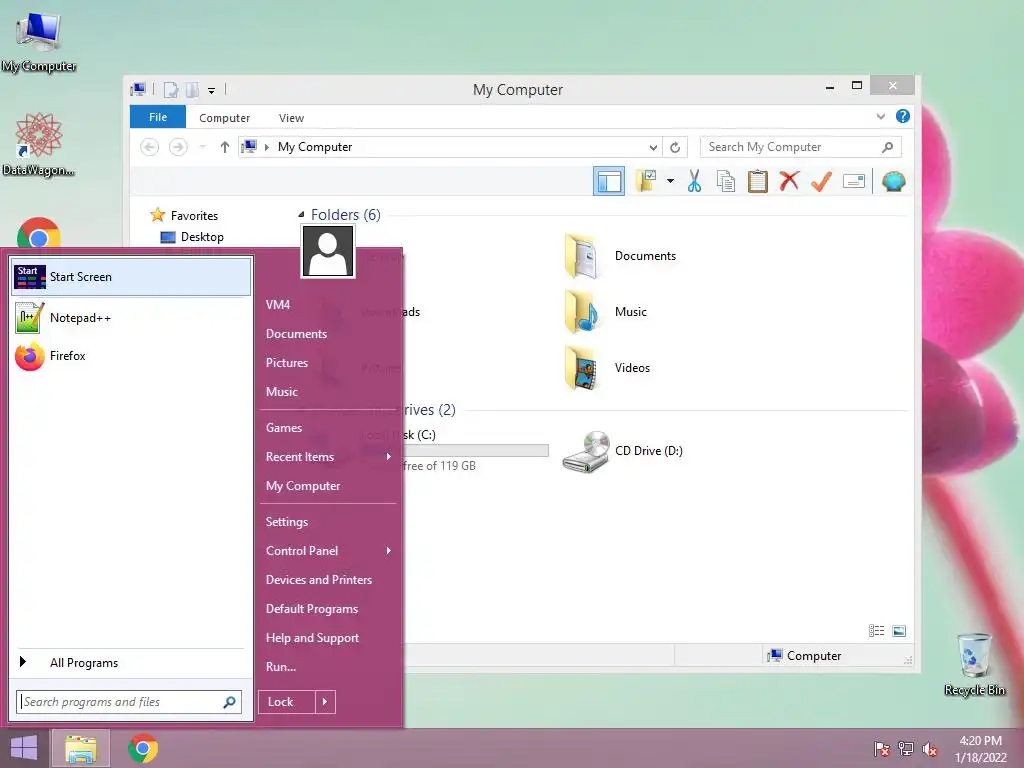Click Properties icon in Quick Access Toolbar
This screenshot has width=1024, height=768.
pos(170,89)
